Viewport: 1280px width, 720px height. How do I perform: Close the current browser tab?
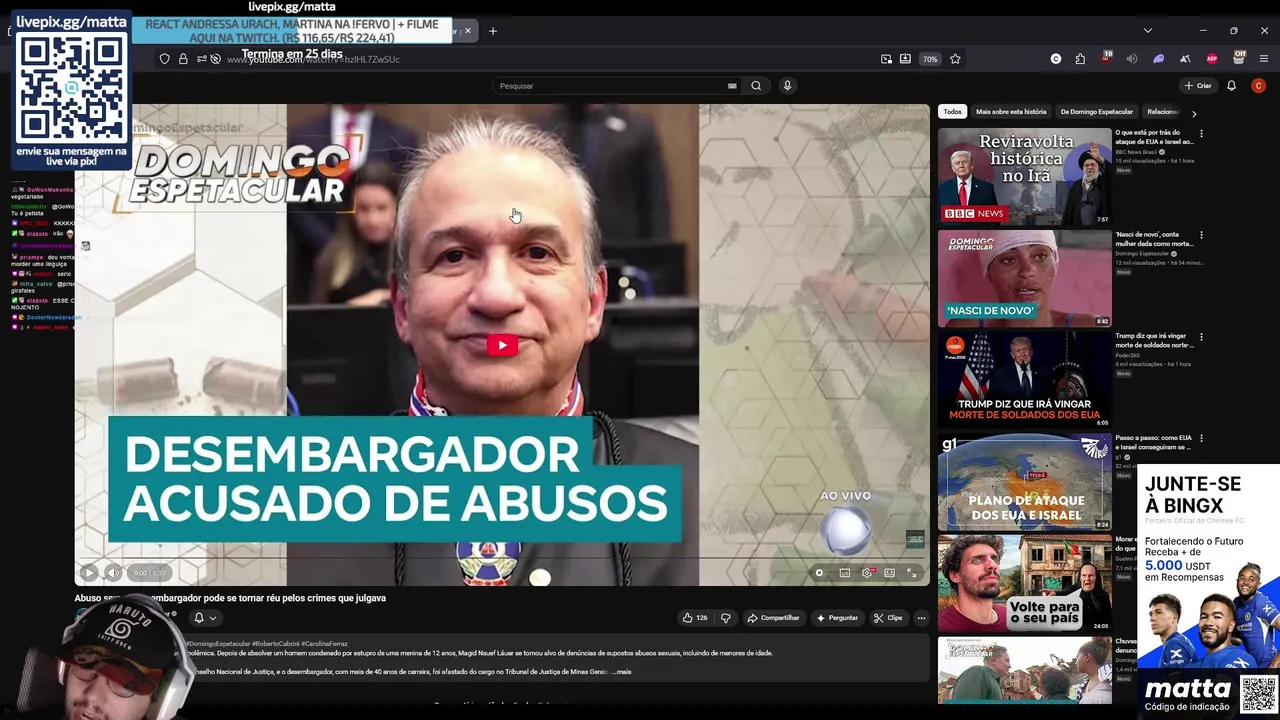tap(468, 31)
